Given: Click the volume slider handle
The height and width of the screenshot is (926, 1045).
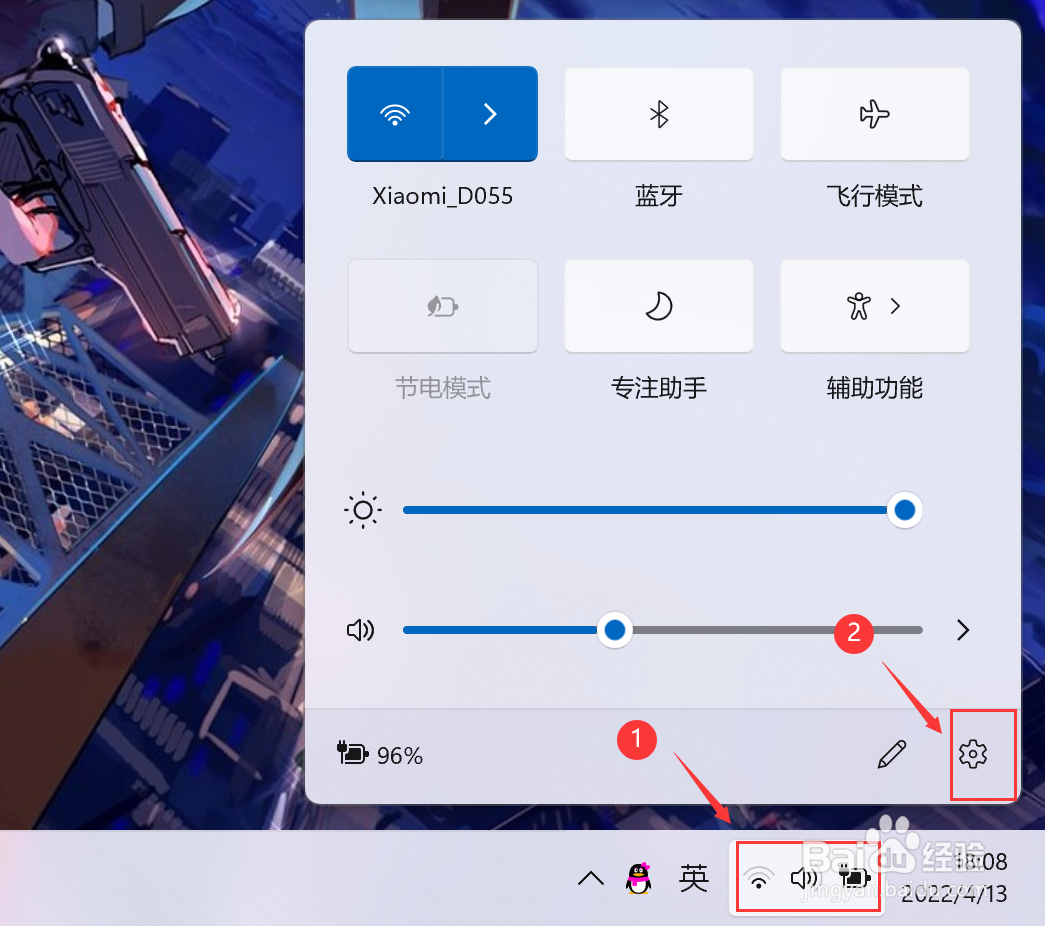Looking at the screenshot, I should pyautogui.click(x=614, y=629).
